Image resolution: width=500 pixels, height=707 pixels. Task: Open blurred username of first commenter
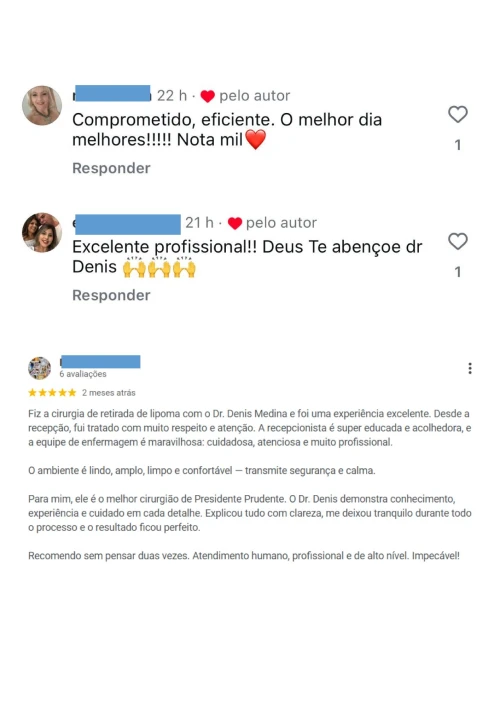point(112,93)
